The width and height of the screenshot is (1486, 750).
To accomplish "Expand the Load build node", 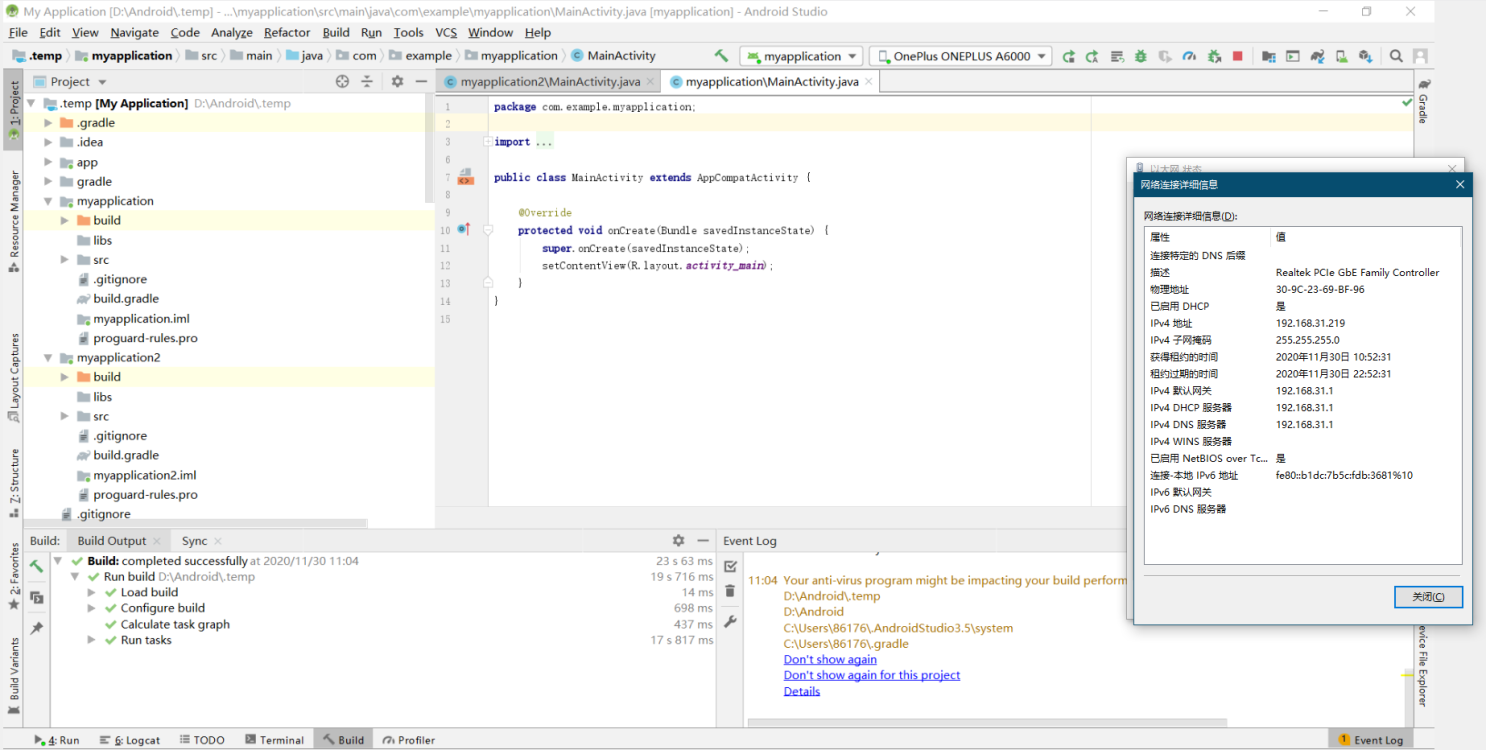I will coord(92,592).
